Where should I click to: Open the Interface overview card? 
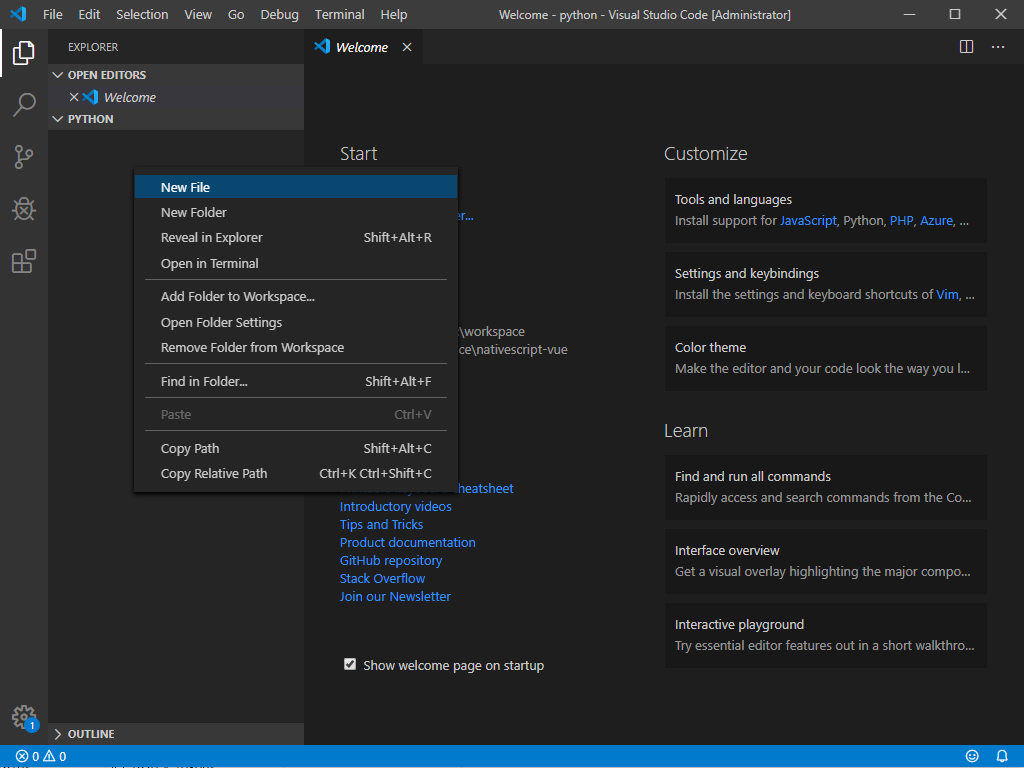coord(825,562)
